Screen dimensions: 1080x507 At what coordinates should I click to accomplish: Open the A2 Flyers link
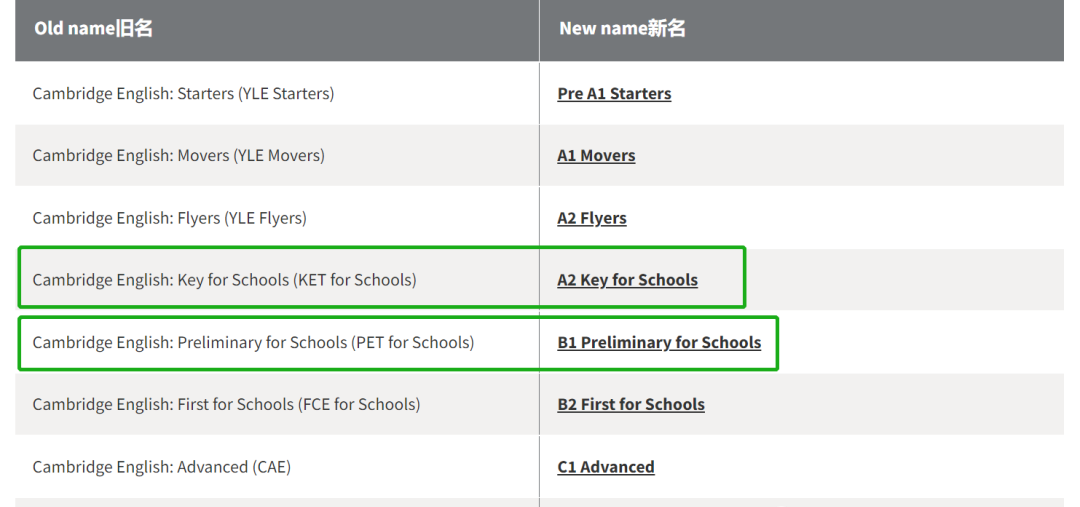coord(592,218)
